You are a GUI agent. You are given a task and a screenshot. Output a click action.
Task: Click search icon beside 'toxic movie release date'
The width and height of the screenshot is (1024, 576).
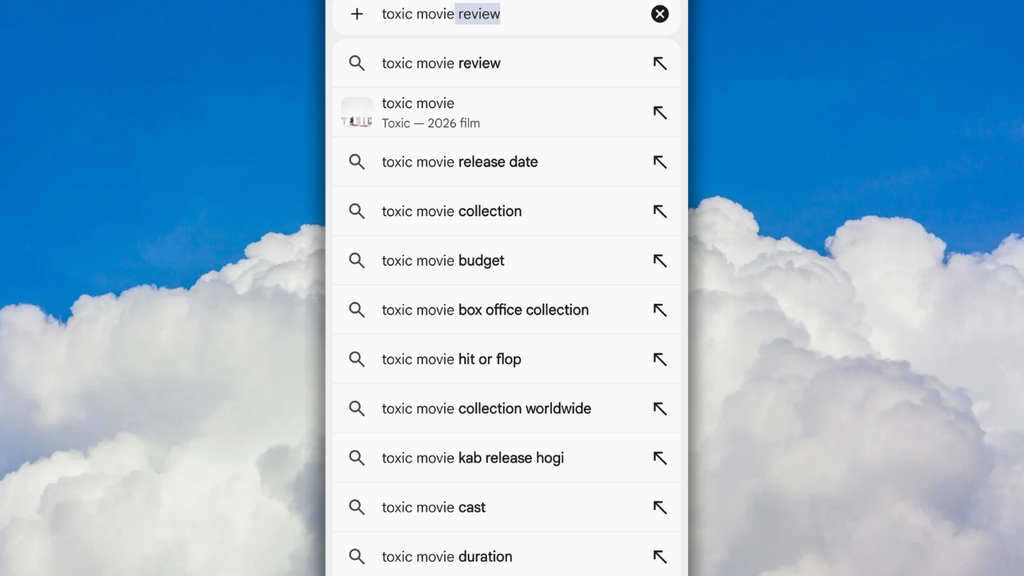pos(357,162)
